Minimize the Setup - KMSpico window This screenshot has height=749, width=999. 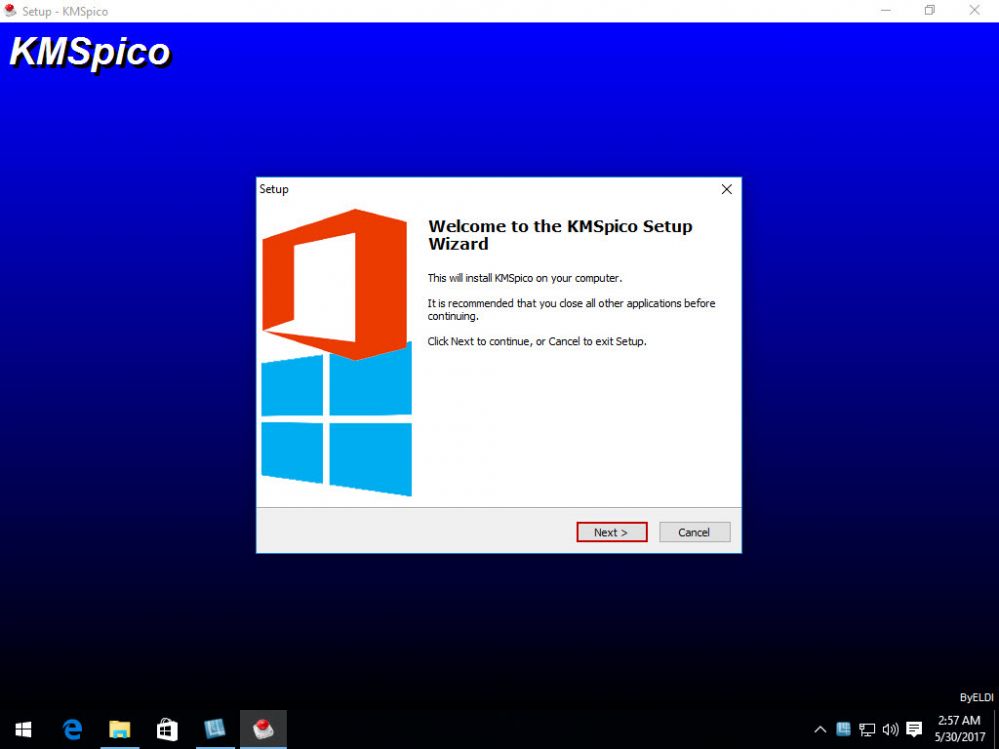pos(886,11)
